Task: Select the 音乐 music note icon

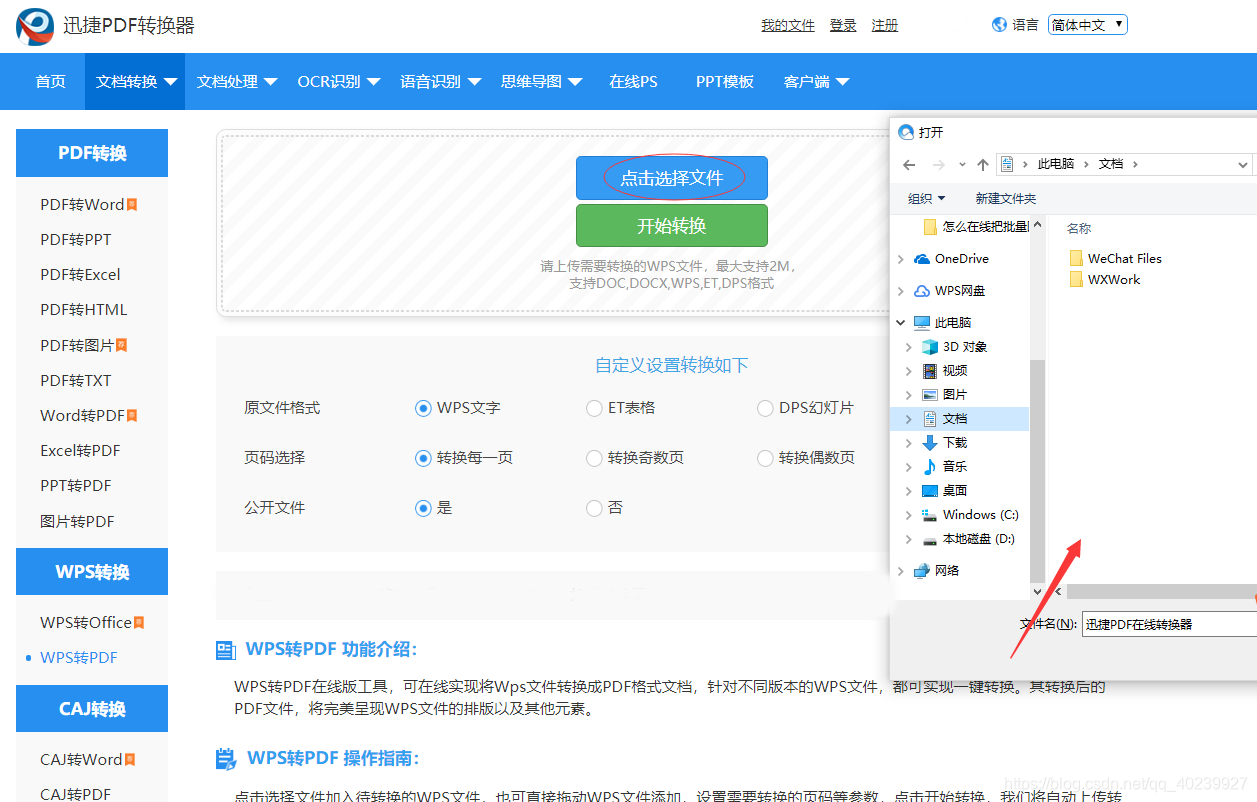Action: click(x=930, y=467)
